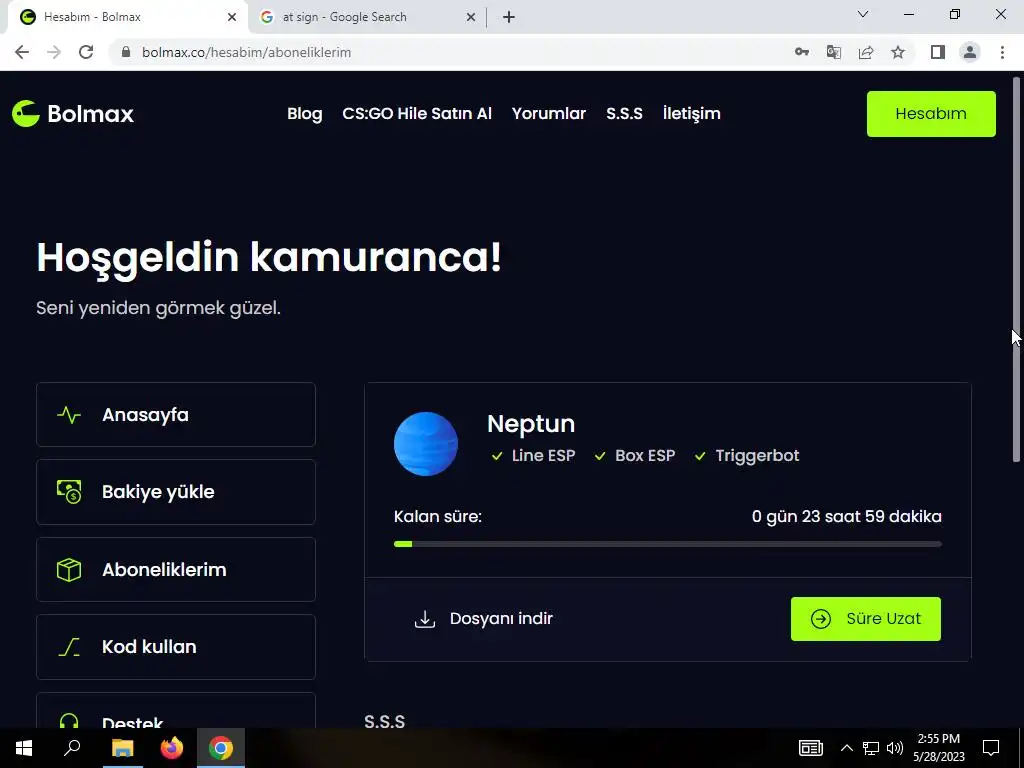The image size is (1024, 768).
Task: Click the network tray icon
Action: click(871, 748)
